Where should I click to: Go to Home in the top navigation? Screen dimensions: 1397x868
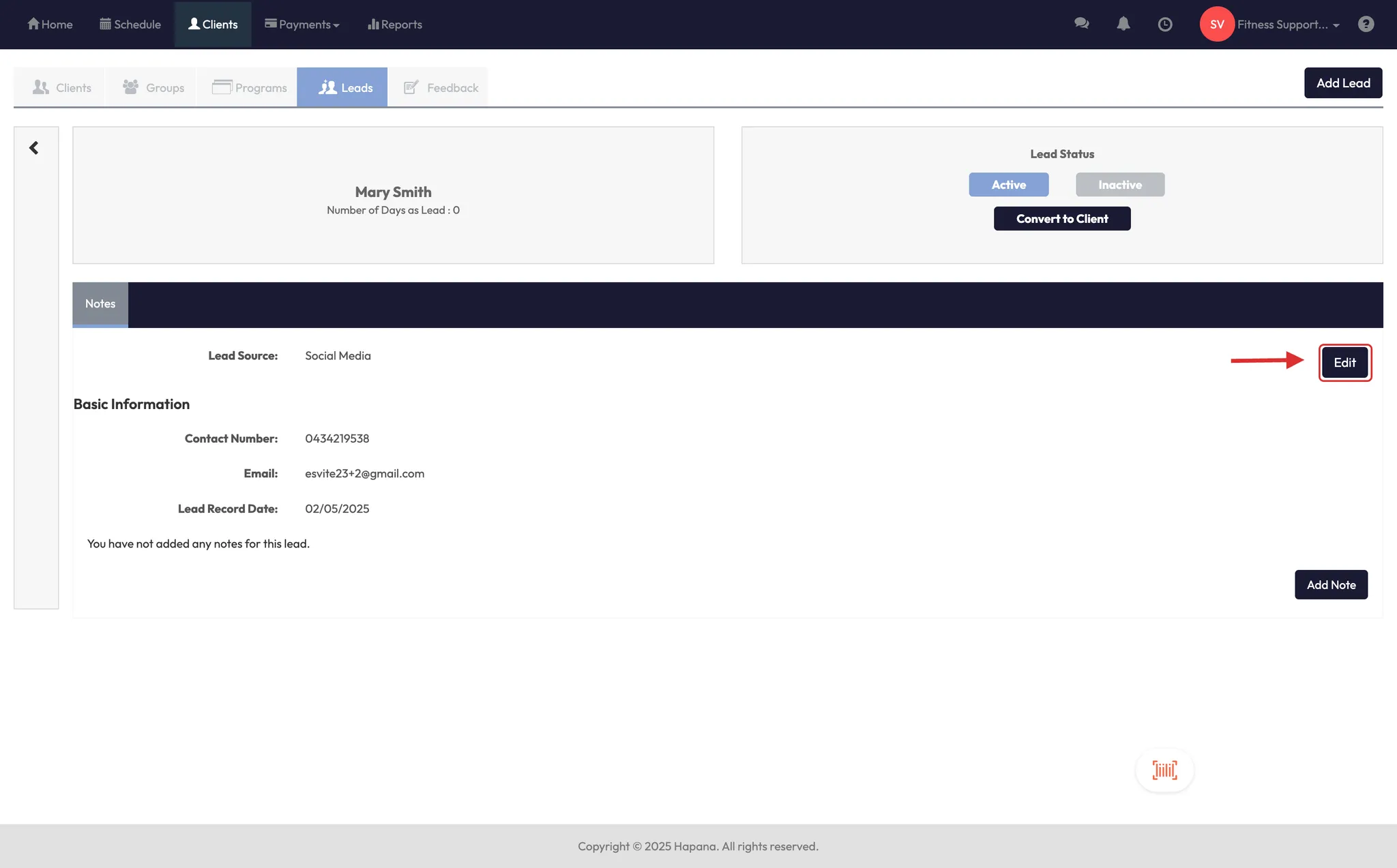point(50,25)
